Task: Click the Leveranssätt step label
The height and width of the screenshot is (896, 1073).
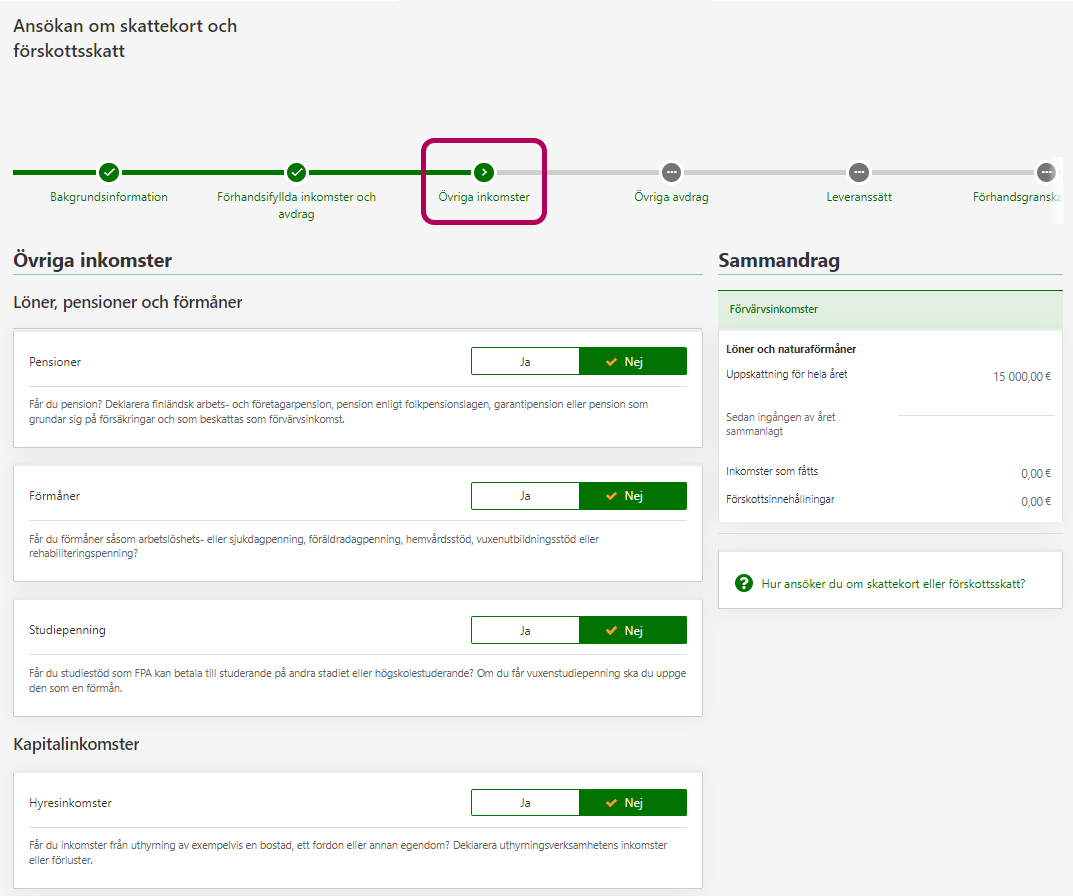Action: click(858, 198)
